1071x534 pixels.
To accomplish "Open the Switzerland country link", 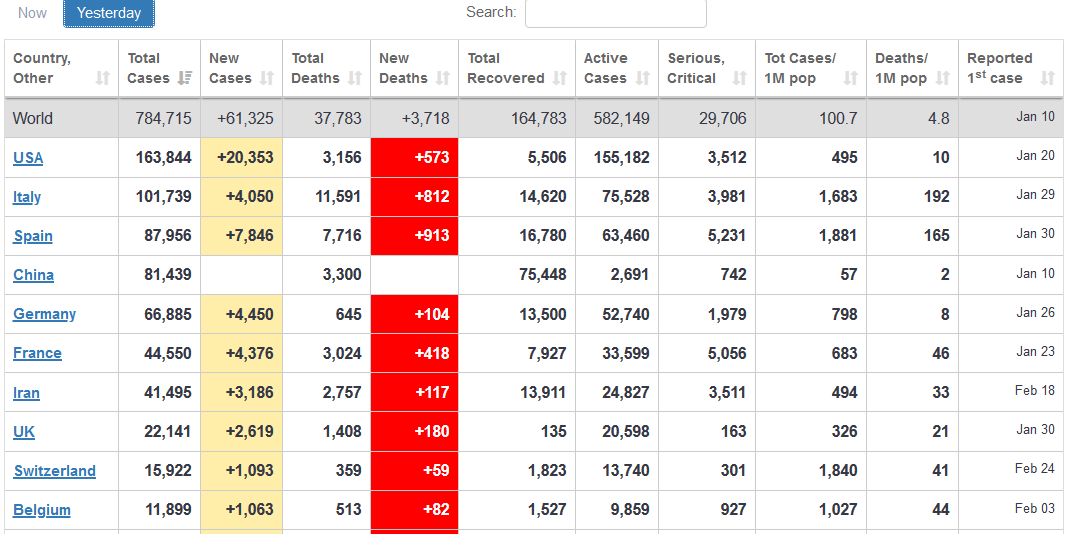I will pyautogui.click(x=55, y=470).
